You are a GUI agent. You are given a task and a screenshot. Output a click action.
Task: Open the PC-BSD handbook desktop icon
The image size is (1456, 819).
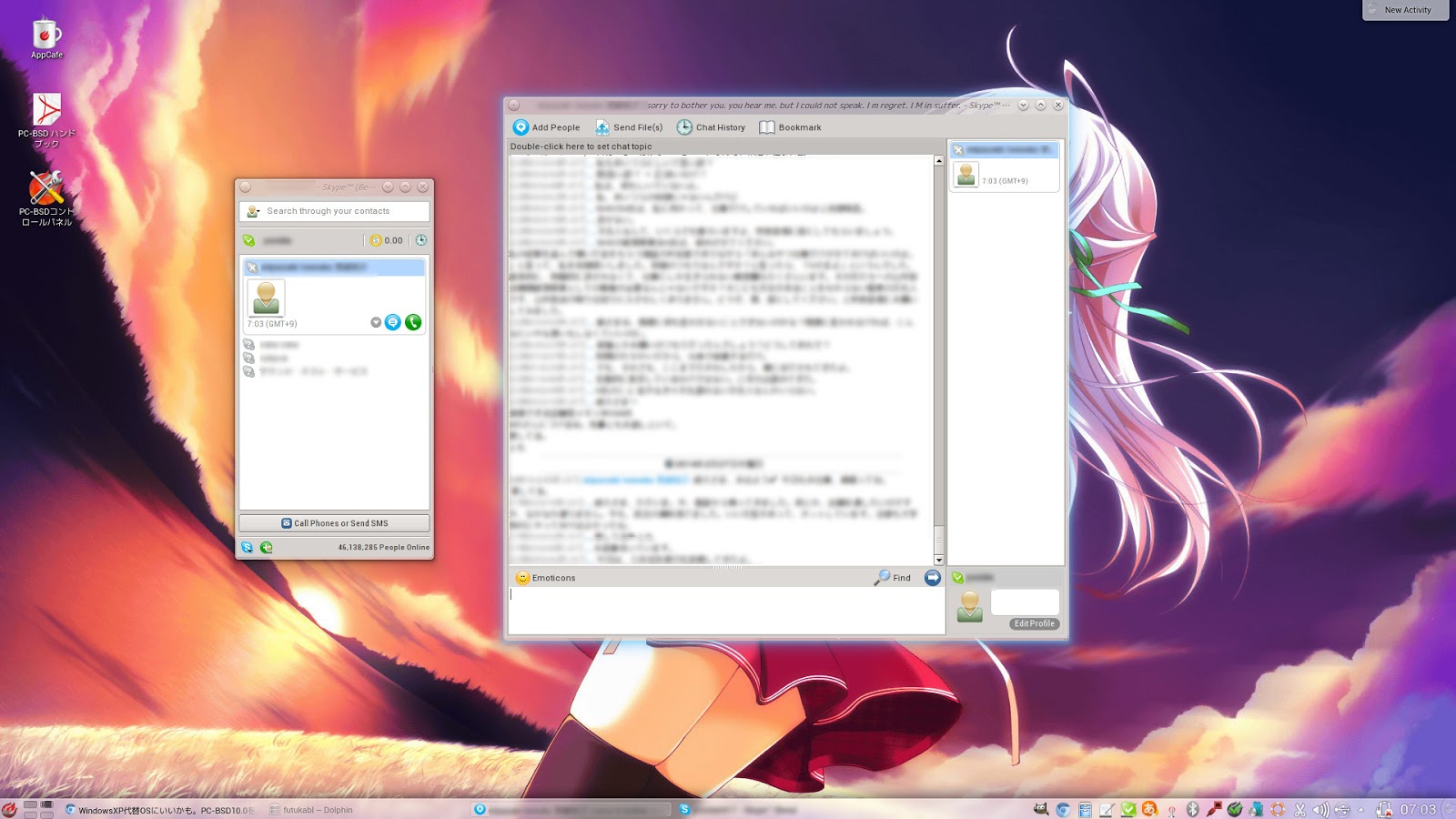(x=46, y=119)
